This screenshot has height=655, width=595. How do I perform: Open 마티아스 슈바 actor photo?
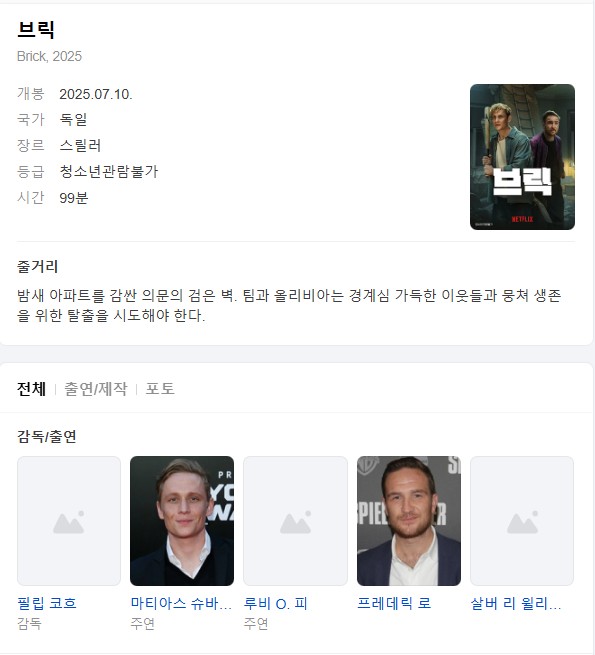pyautogui.click(x=182, y=521)
